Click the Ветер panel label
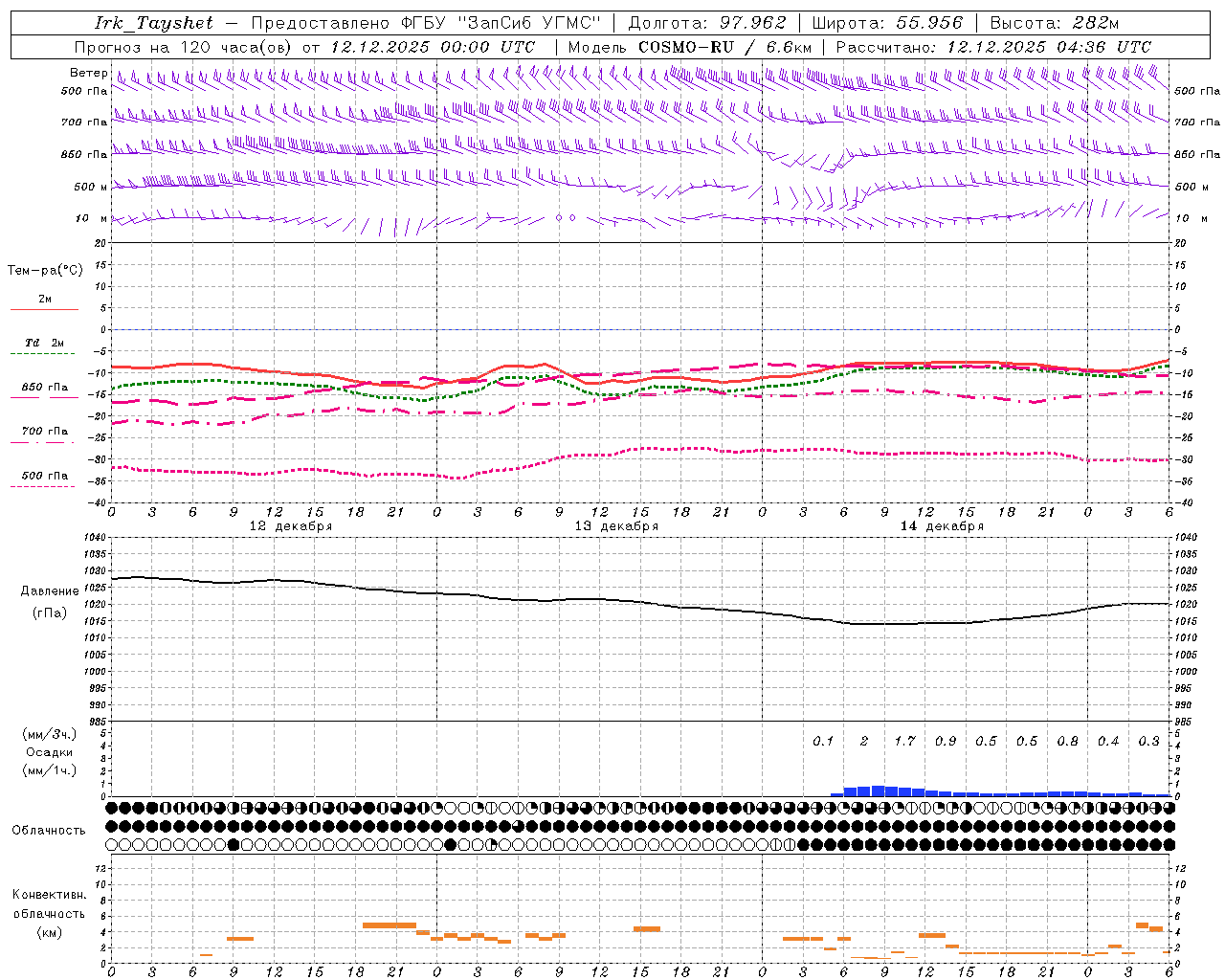Image resolution: width=1225 pixels, height=980 pixels. coord(88,73)
